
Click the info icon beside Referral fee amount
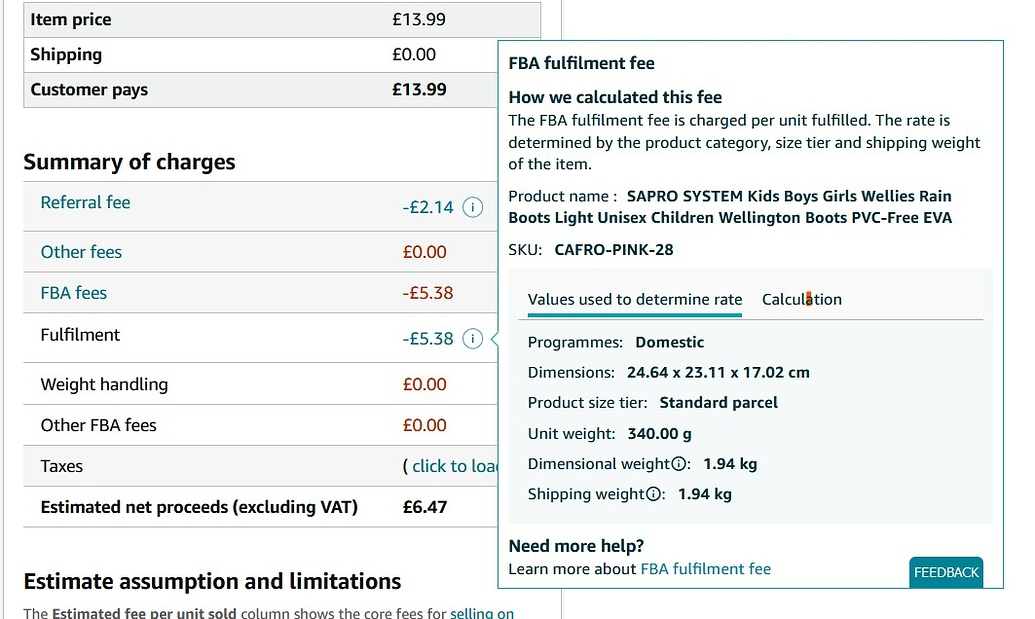[x=474, y=208]
